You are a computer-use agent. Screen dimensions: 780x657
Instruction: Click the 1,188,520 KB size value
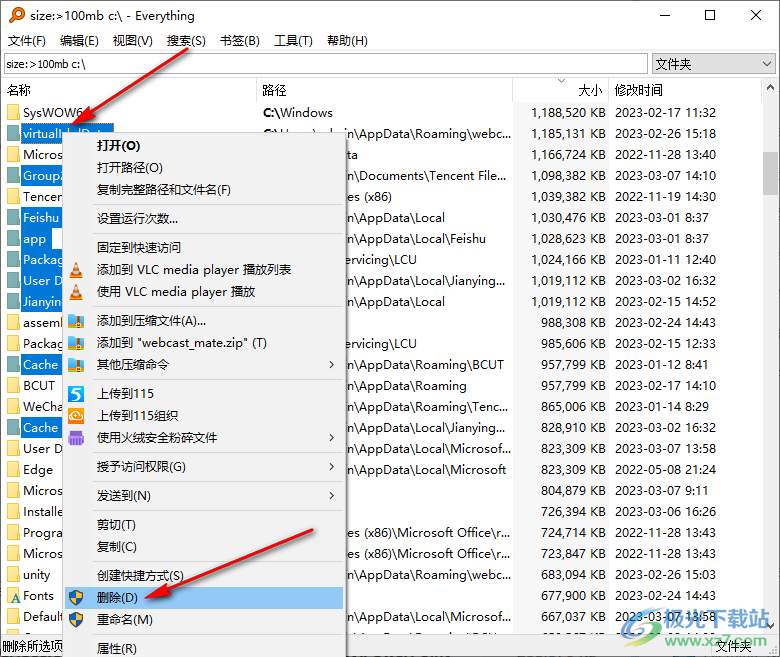point(568,113)
